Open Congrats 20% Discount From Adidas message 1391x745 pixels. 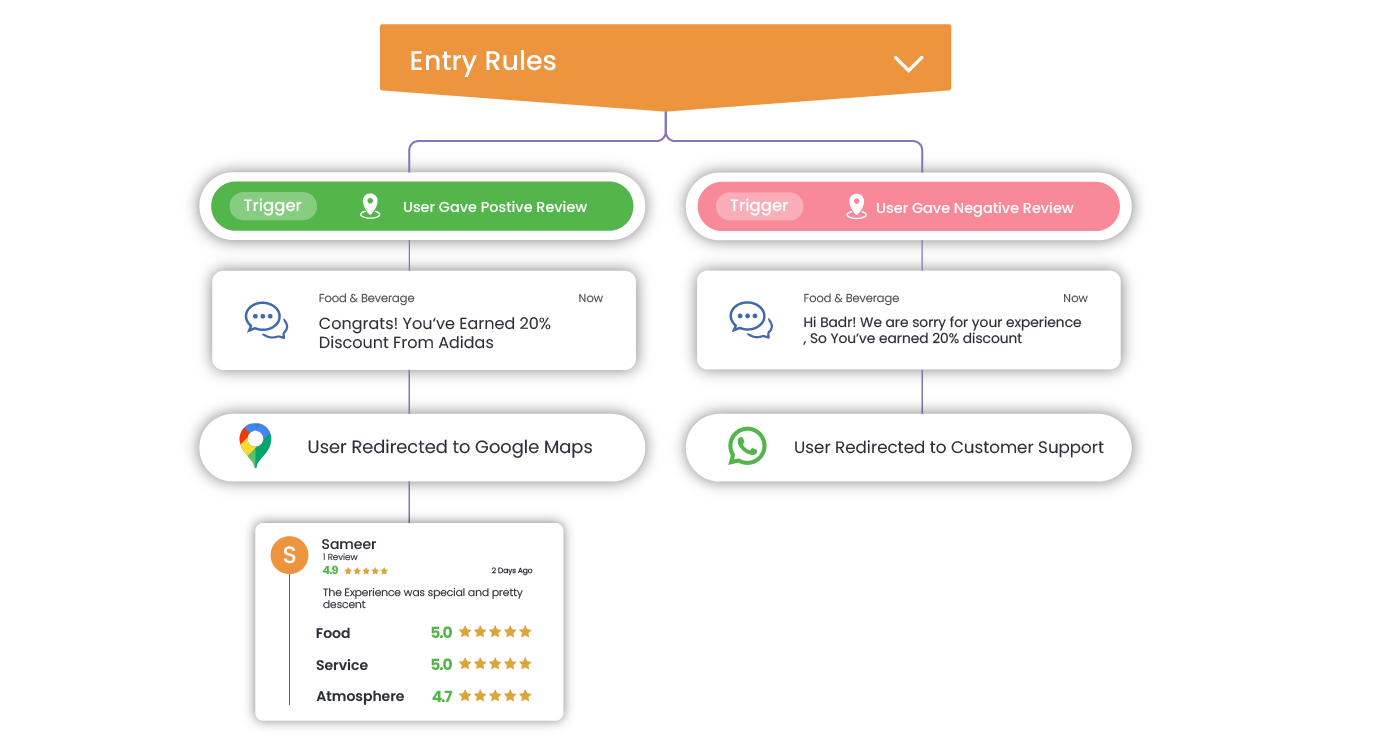point(435,333)
